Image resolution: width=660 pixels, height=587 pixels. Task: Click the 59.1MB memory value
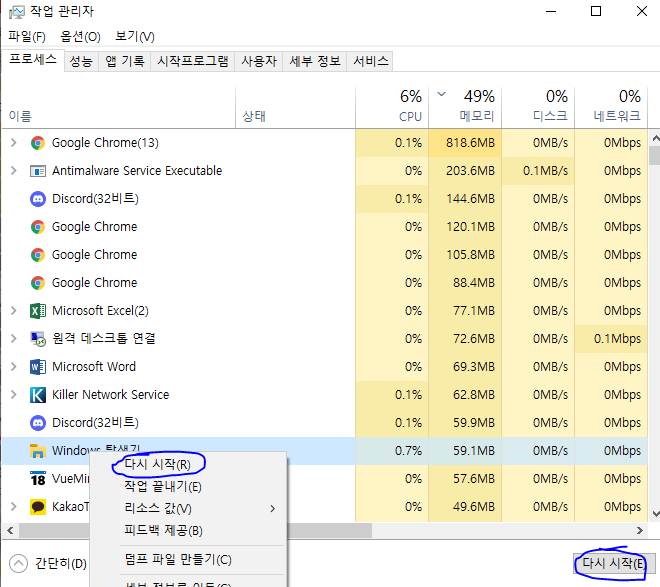[474, 451]
